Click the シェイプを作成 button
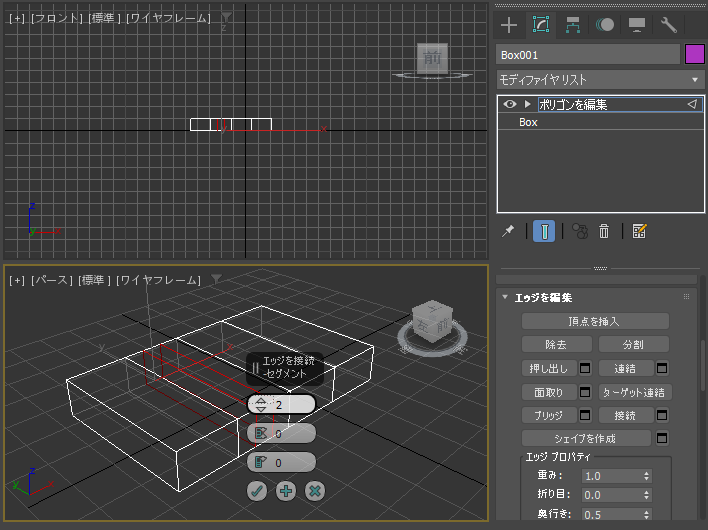Viewport: 708px width, 530px height. [587, 438]
